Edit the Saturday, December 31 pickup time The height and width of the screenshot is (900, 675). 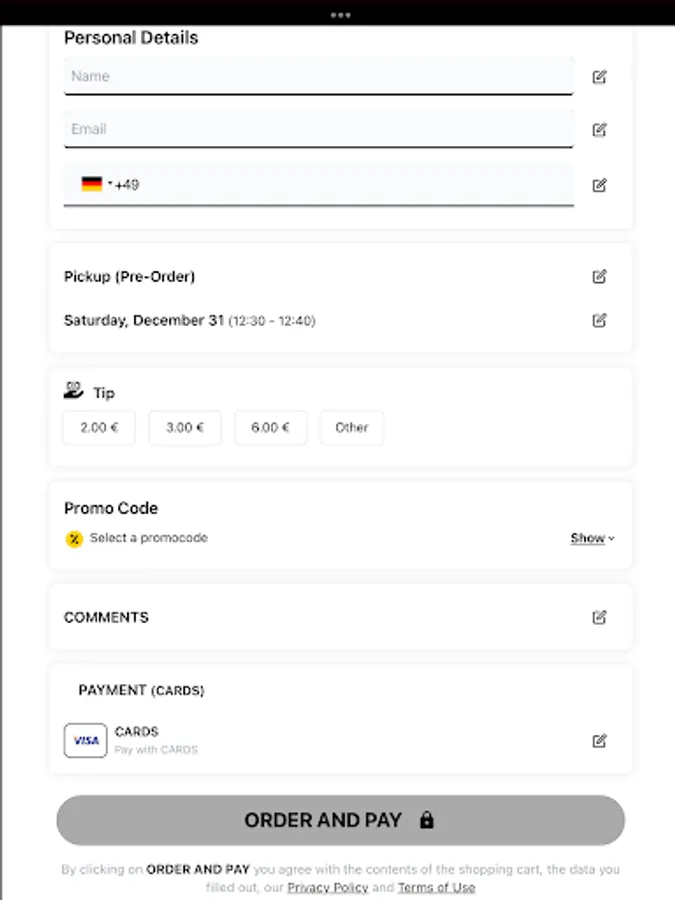pos(599,321)
